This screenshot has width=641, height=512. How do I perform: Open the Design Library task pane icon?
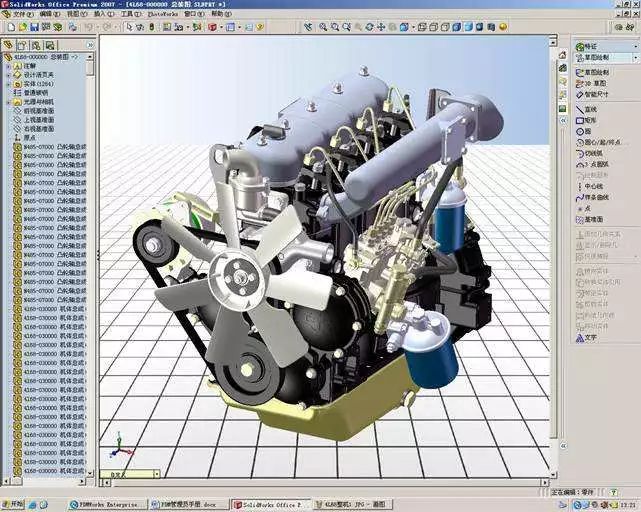point(563,68)
